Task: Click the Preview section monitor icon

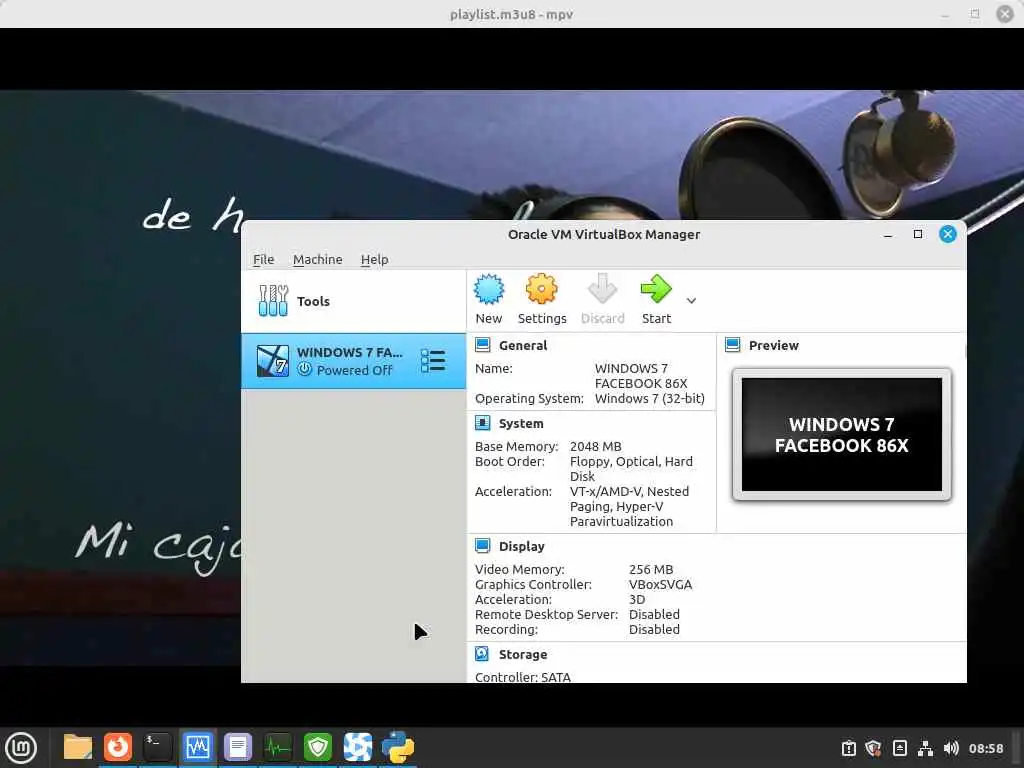Action: tap(733, 345)
